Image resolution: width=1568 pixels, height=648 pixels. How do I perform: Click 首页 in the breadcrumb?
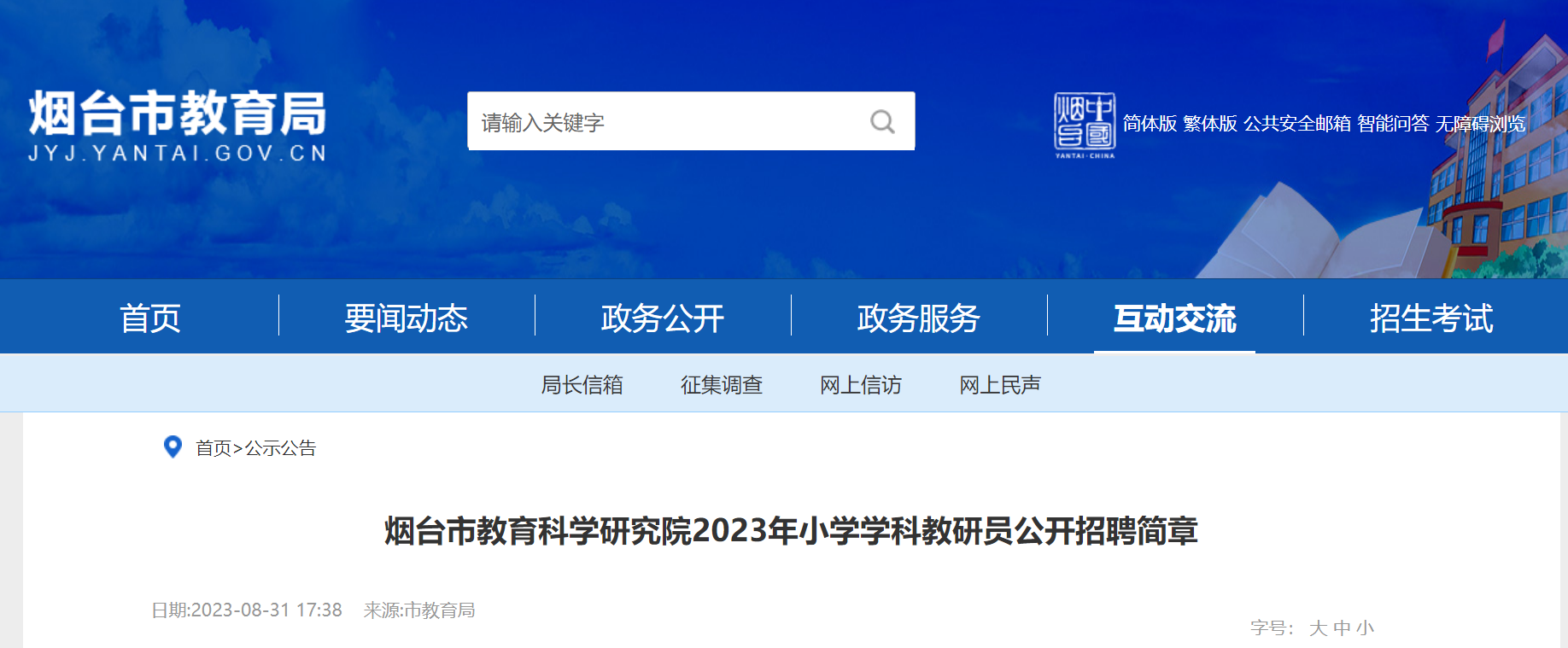coord(214,448)
